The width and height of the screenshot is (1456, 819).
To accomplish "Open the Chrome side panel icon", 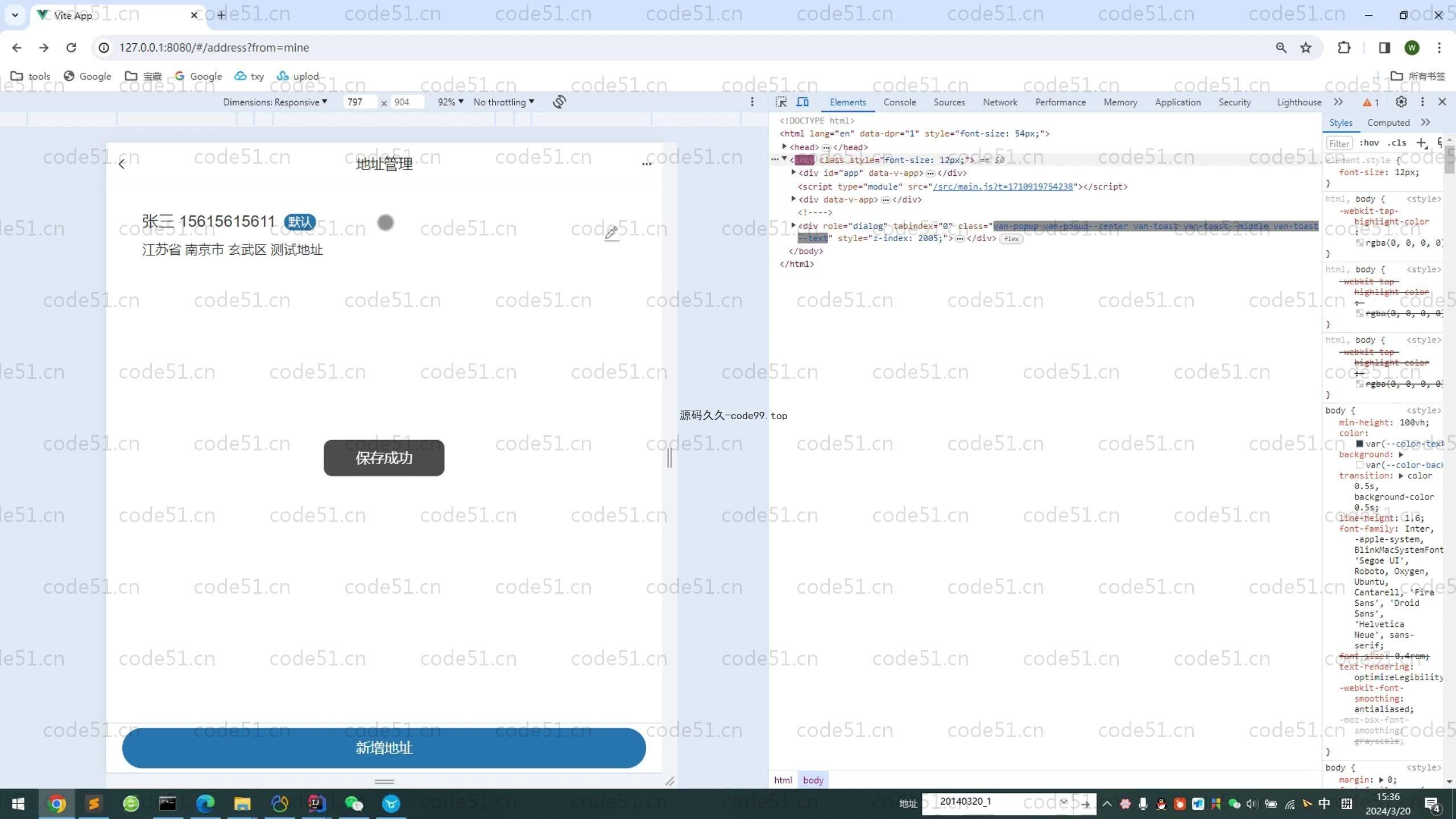I will pos(1384,48).
